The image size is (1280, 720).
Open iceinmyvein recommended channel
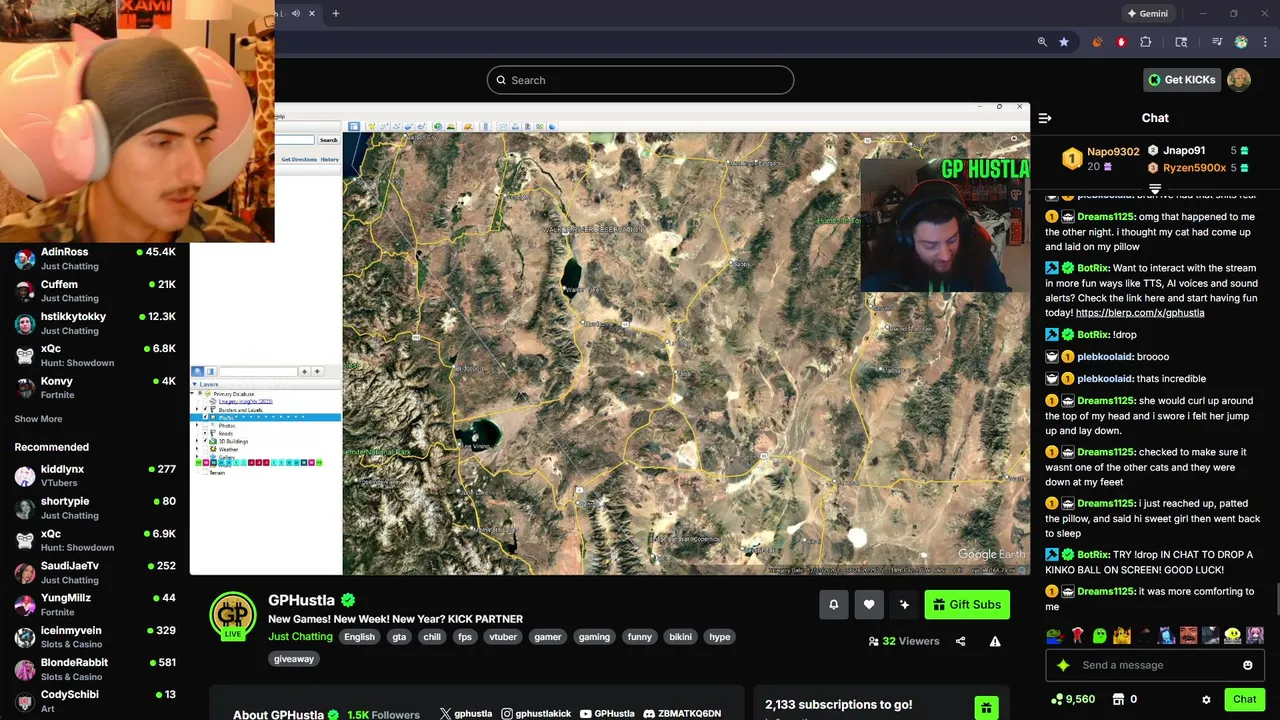[95, 637]
